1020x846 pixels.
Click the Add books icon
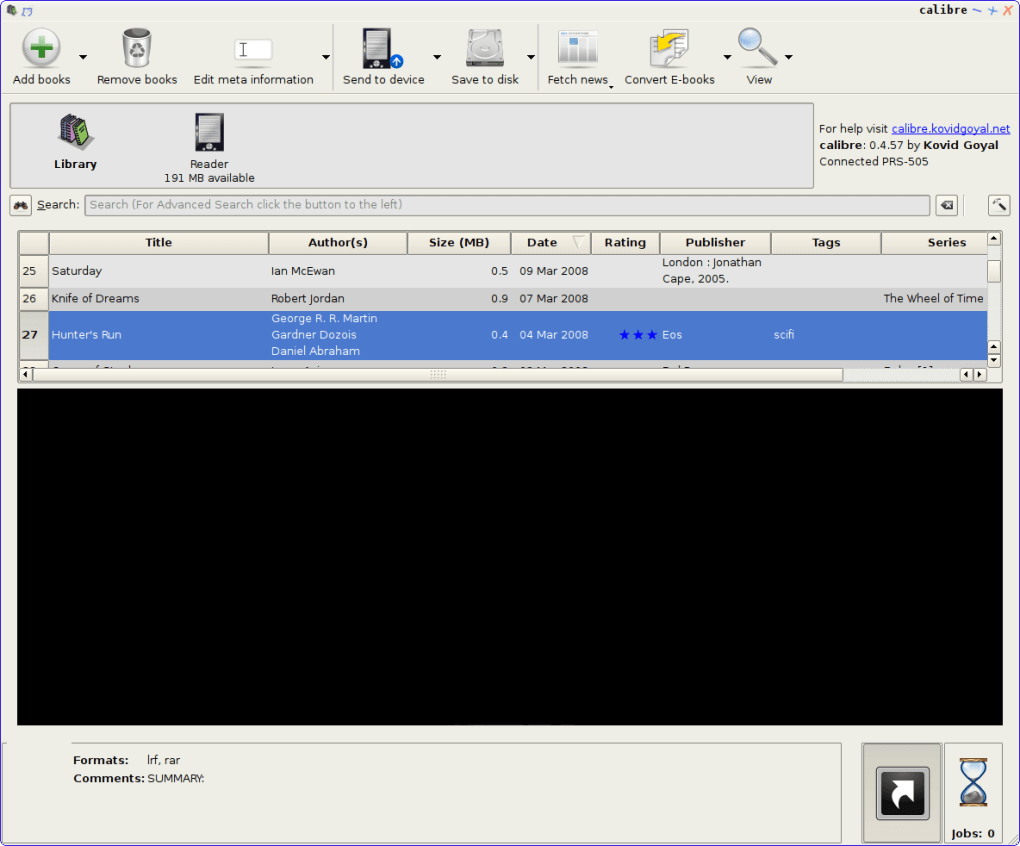40,46
